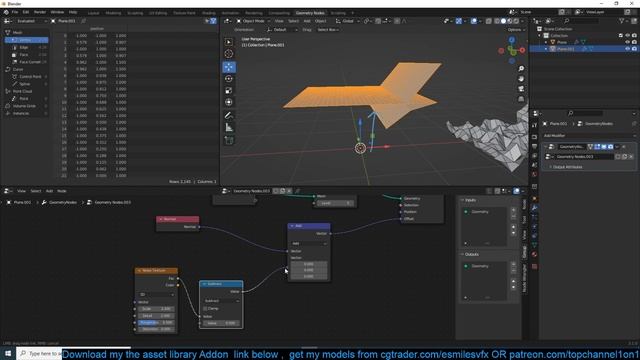This screenshot has height=360, width=640.
Task: Enable Clamp checkbox in Subtract node
Action: coord(205,309)
